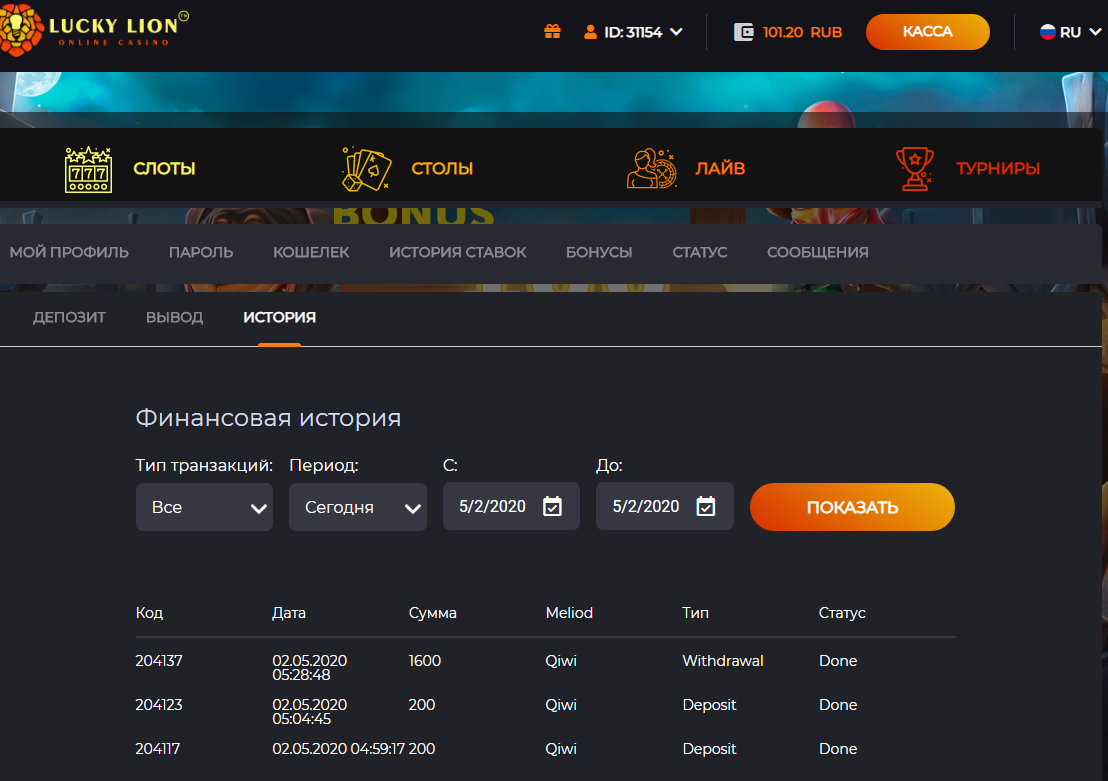Open the gift box bonus icon
1108x781 pixels.
pyautogui.click(x=552, y=32)
